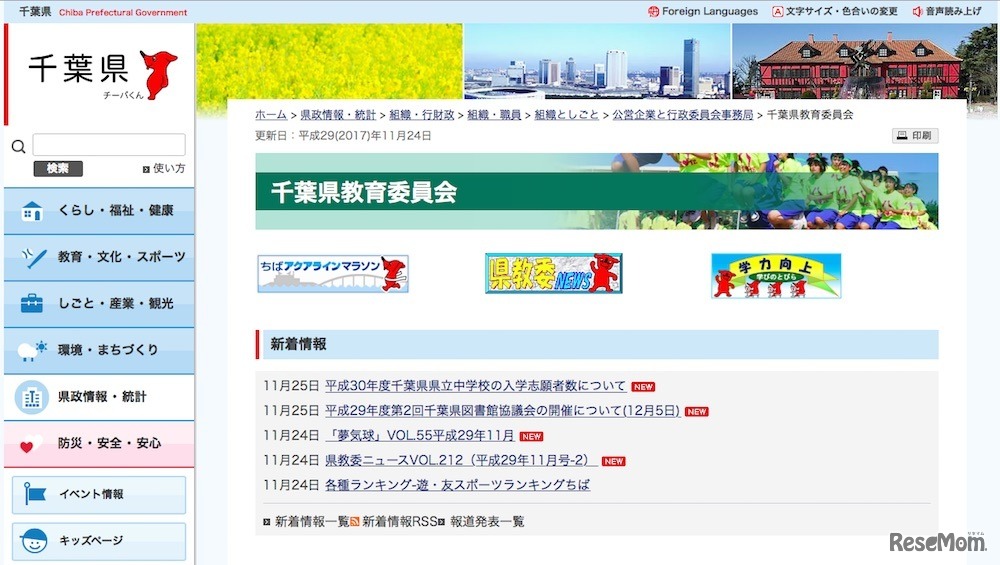Open 県教委ニュースVOL.212 link

coord(461,460)
